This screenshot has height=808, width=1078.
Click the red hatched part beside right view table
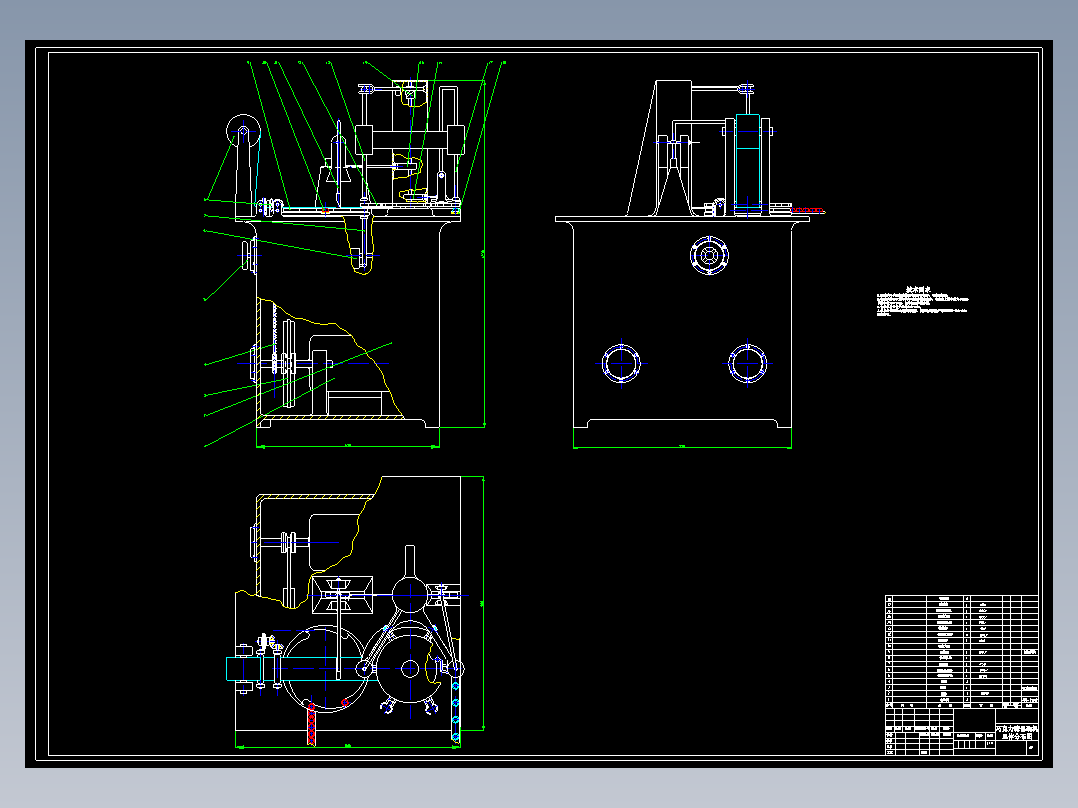(x=808, y=210)
